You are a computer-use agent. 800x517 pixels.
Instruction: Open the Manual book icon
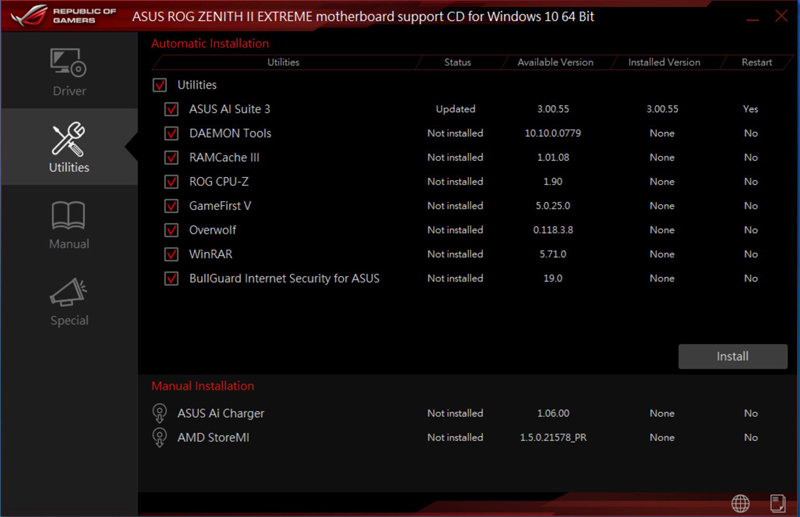point(68,215)
